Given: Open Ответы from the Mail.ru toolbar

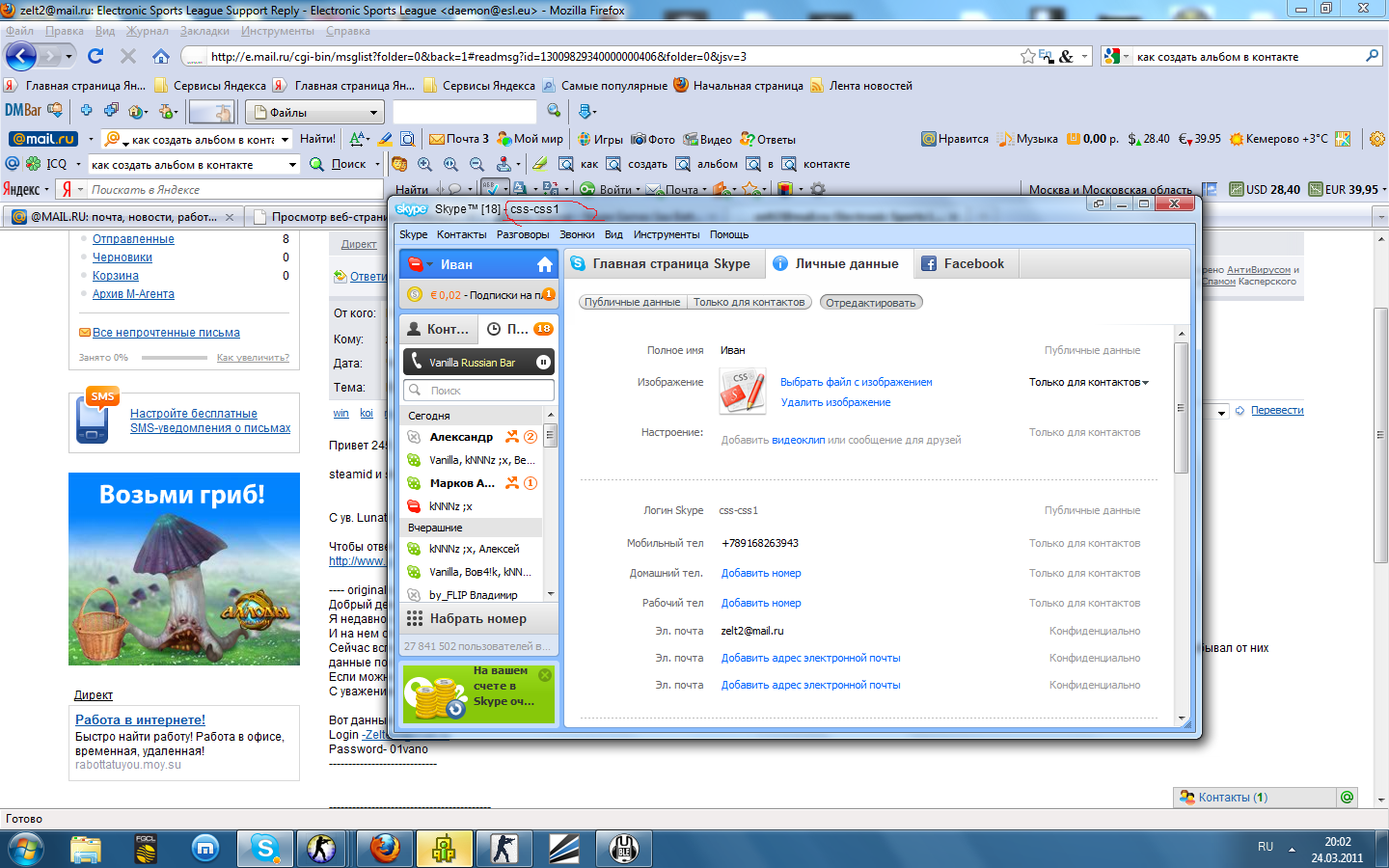Looking at the screenshot, I should 768,139.
